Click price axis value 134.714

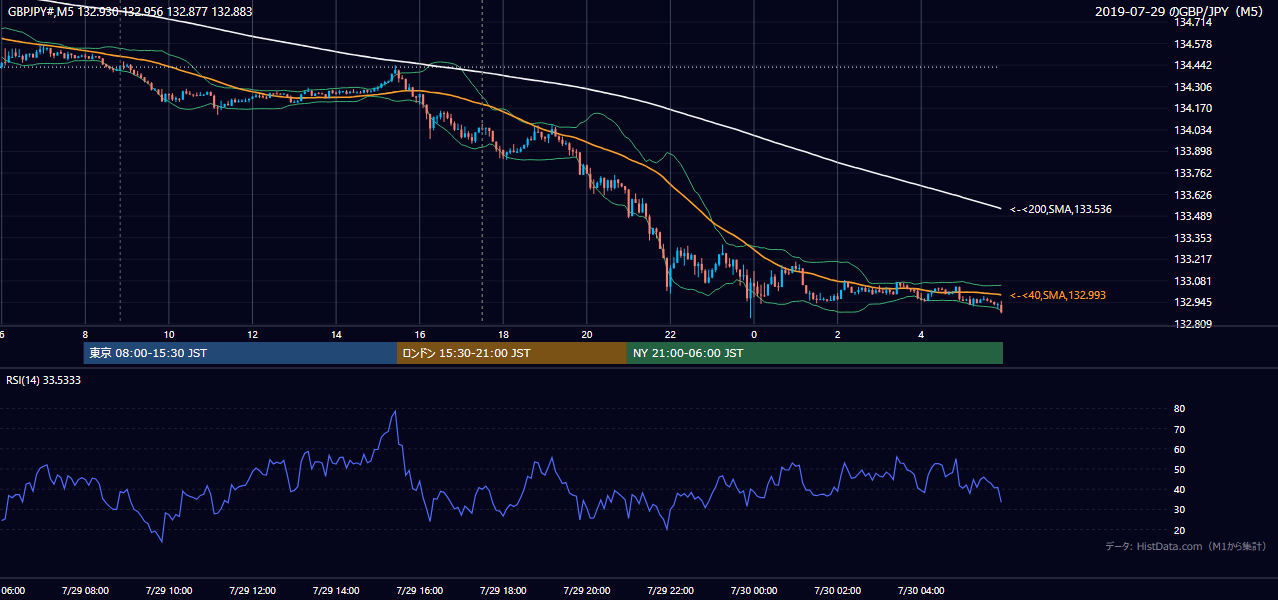(x=1191, y=22)
